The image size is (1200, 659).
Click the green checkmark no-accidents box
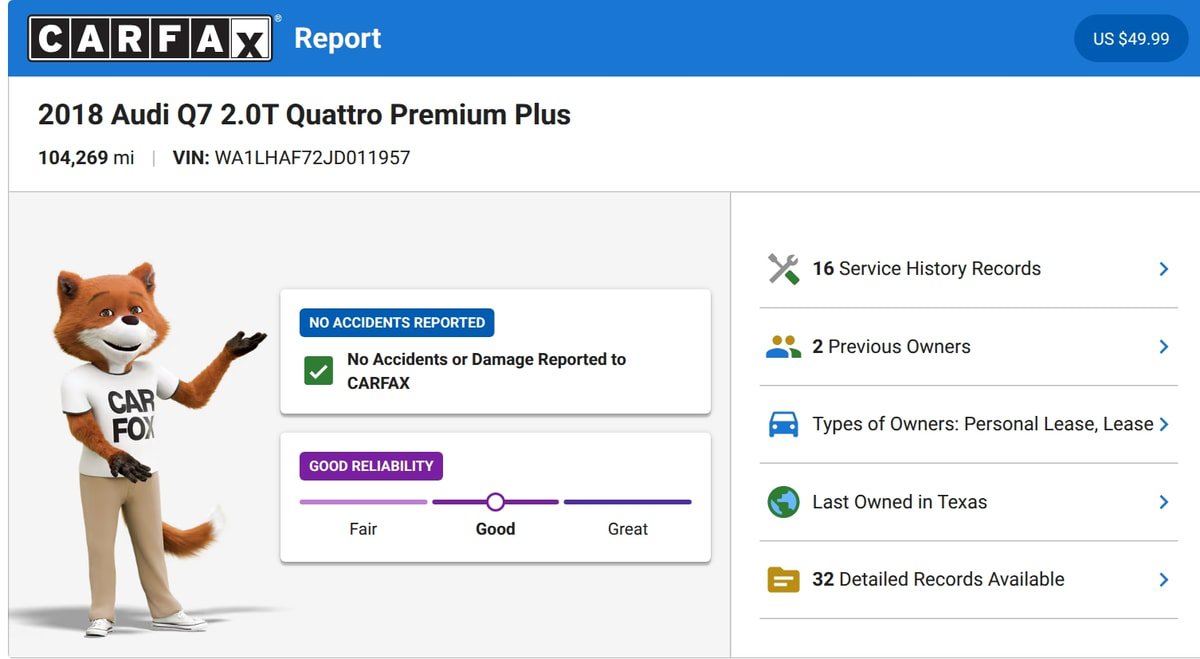(x=318, y=371)
